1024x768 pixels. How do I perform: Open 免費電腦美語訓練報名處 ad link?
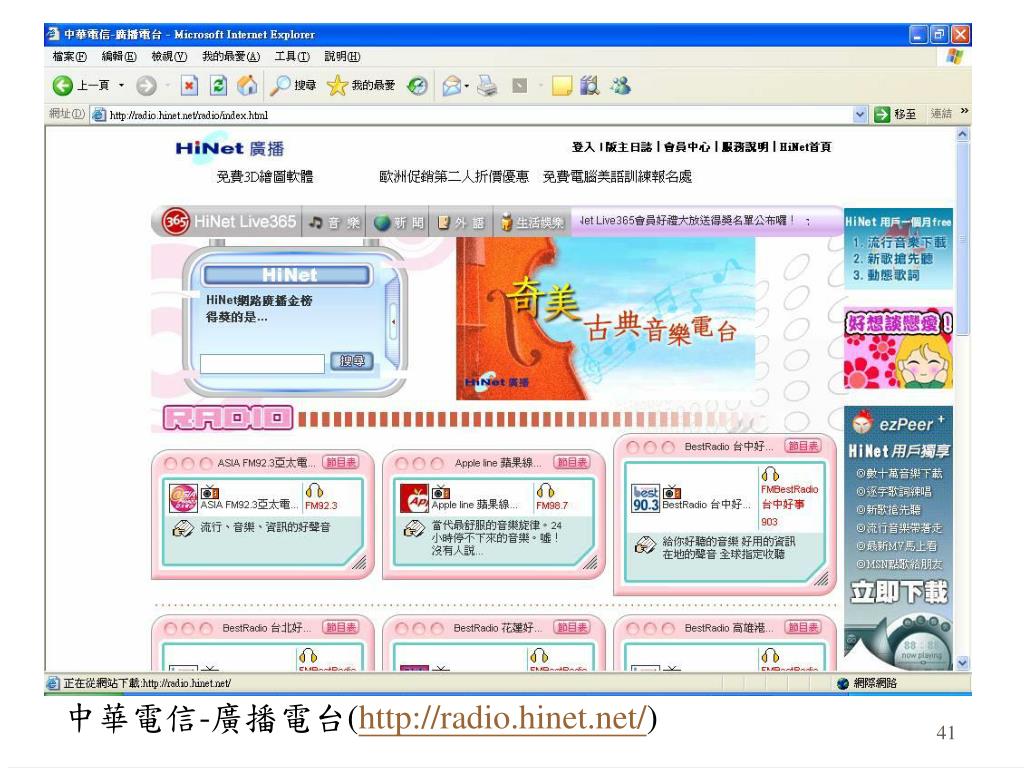point(617,176)
